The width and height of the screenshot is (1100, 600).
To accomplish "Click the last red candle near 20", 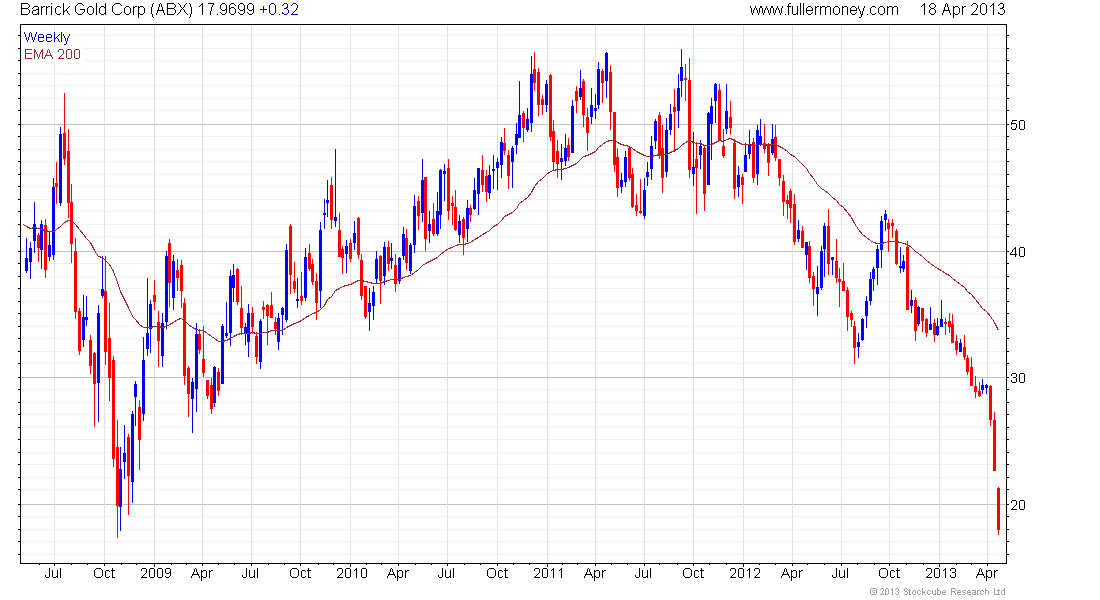I will 998,511.
